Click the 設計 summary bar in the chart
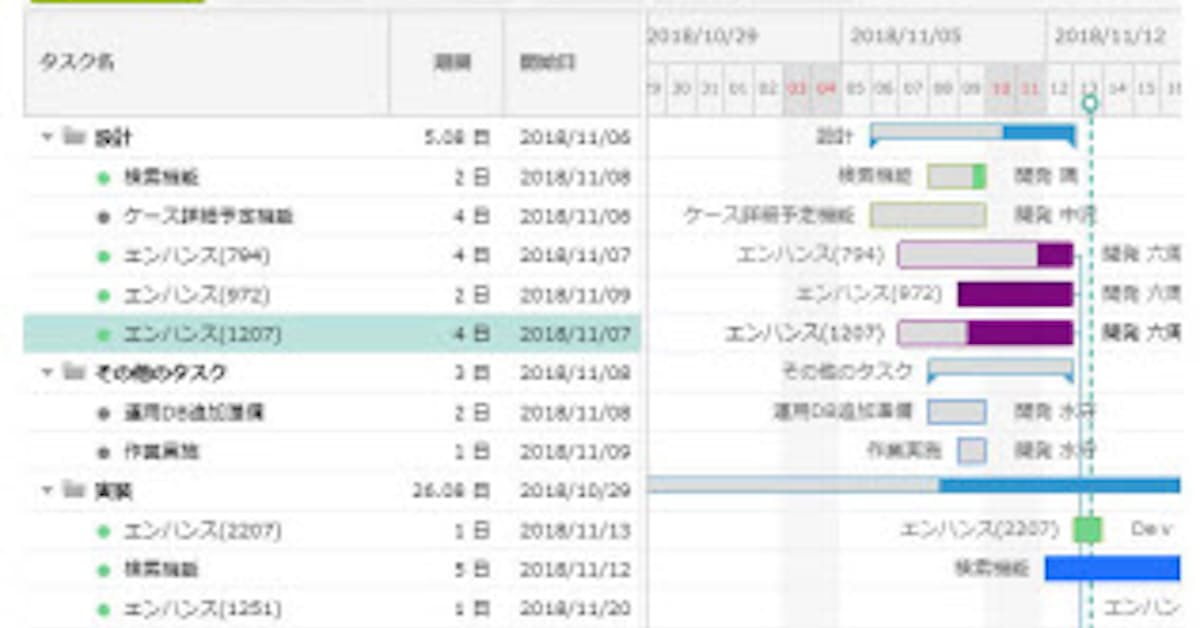This screenshot has height=628, width=1200. 972,133
